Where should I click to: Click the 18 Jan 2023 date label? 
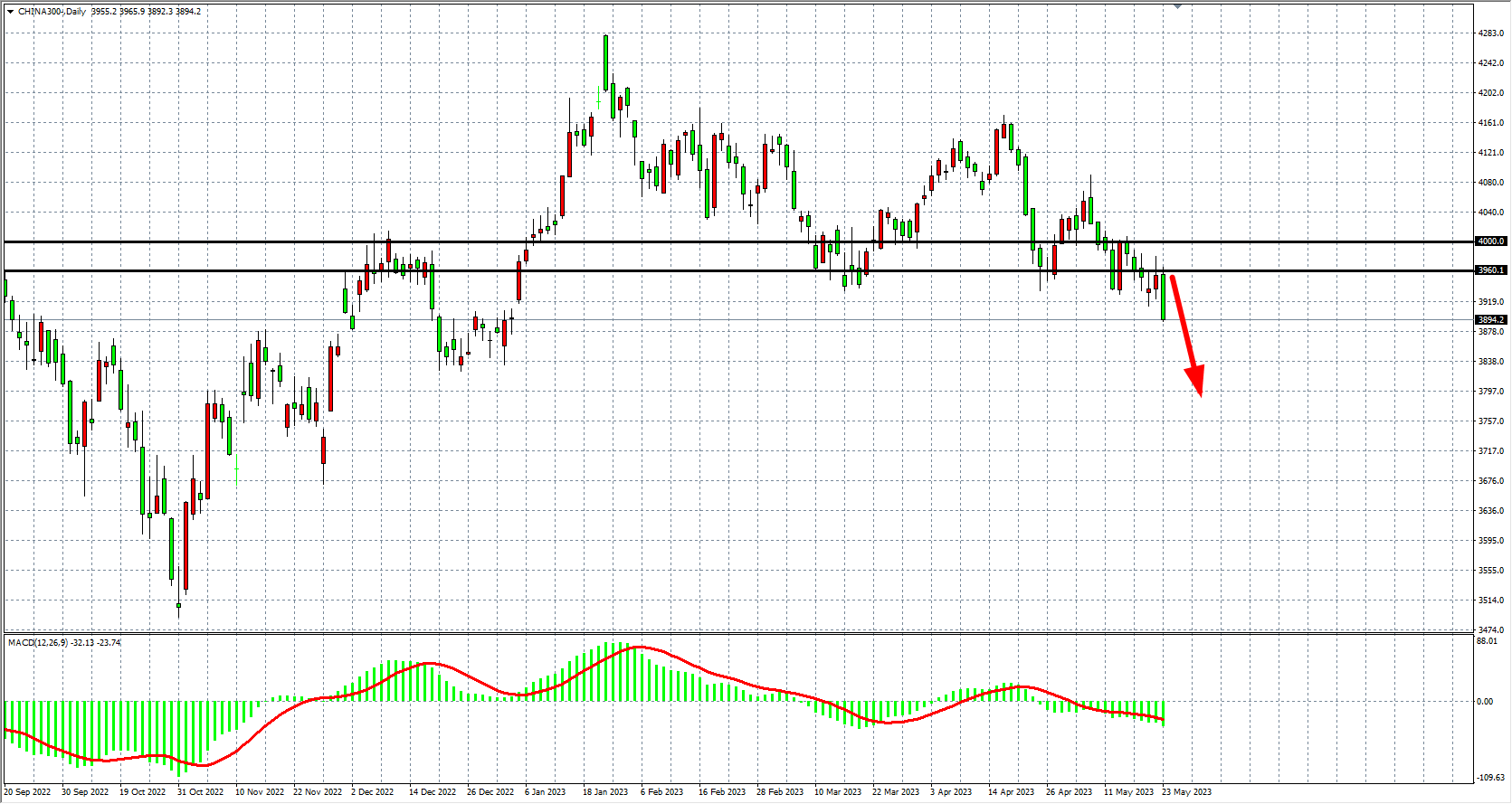605,792
